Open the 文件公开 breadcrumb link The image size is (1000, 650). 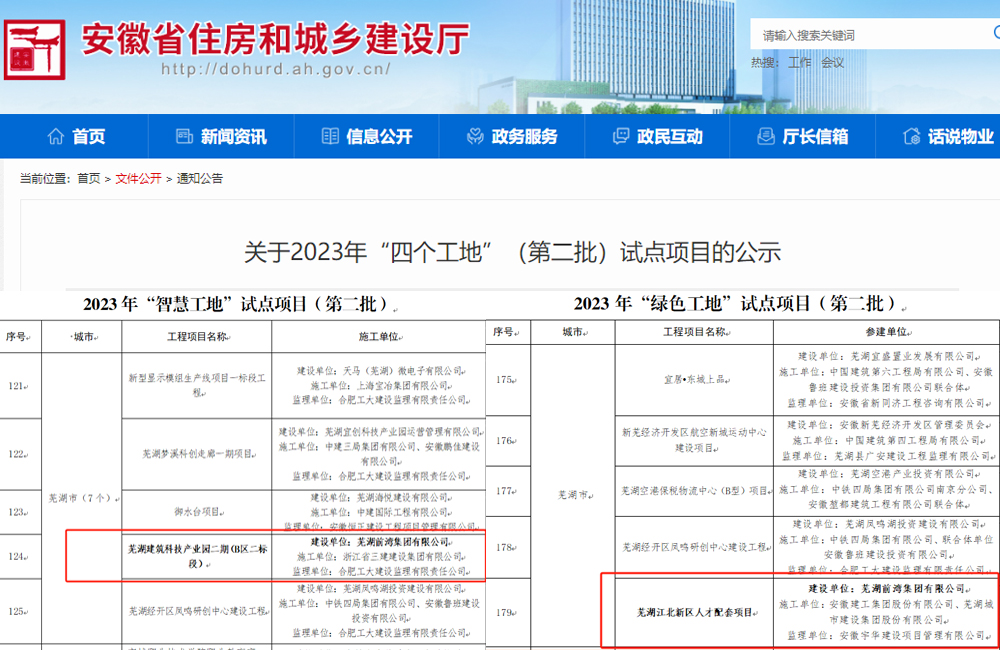coord(138,179)
